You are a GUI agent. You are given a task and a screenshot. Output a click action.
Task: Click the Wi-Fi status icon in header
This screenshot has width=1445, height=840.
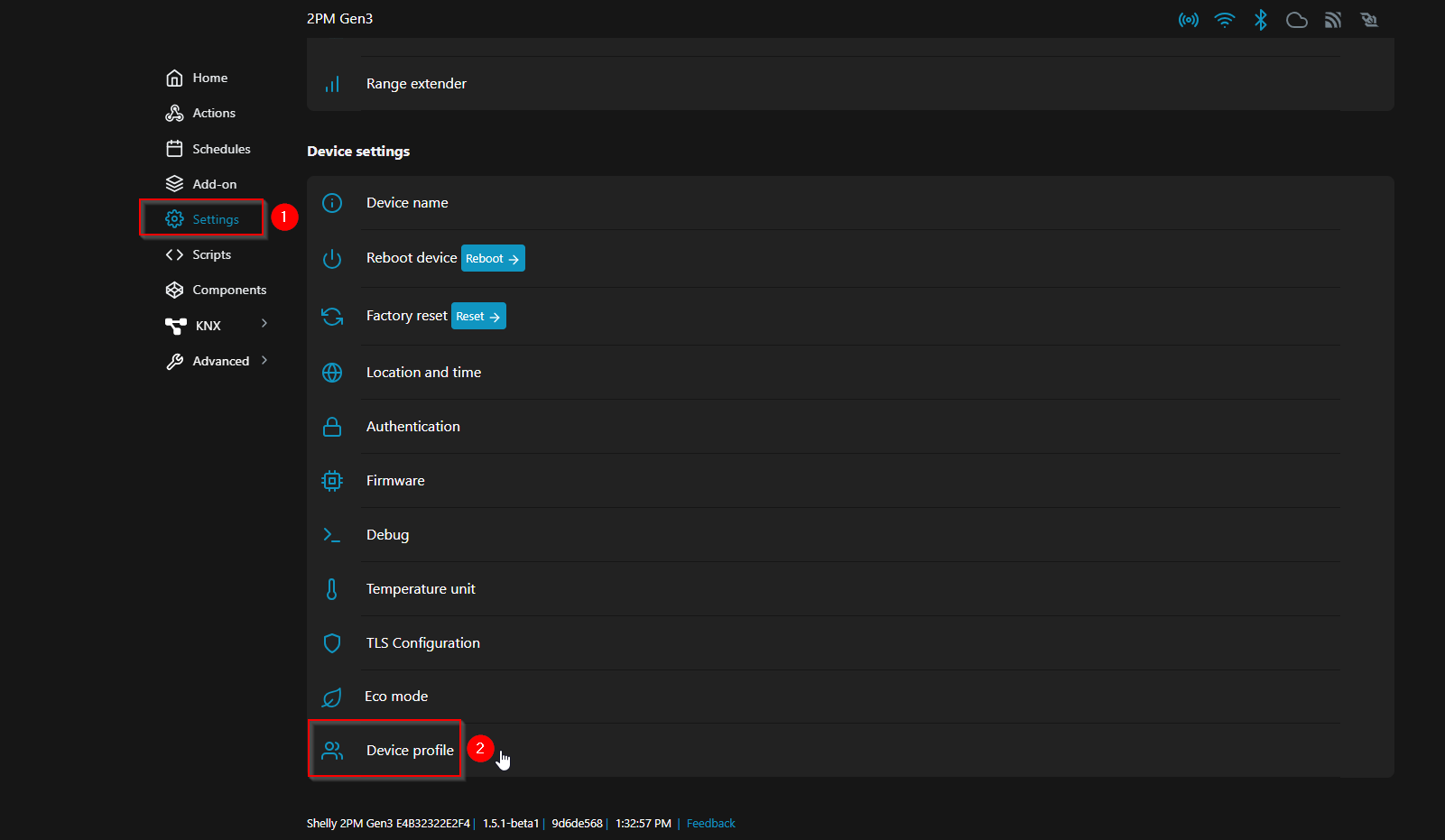[x=1225, y=20]
